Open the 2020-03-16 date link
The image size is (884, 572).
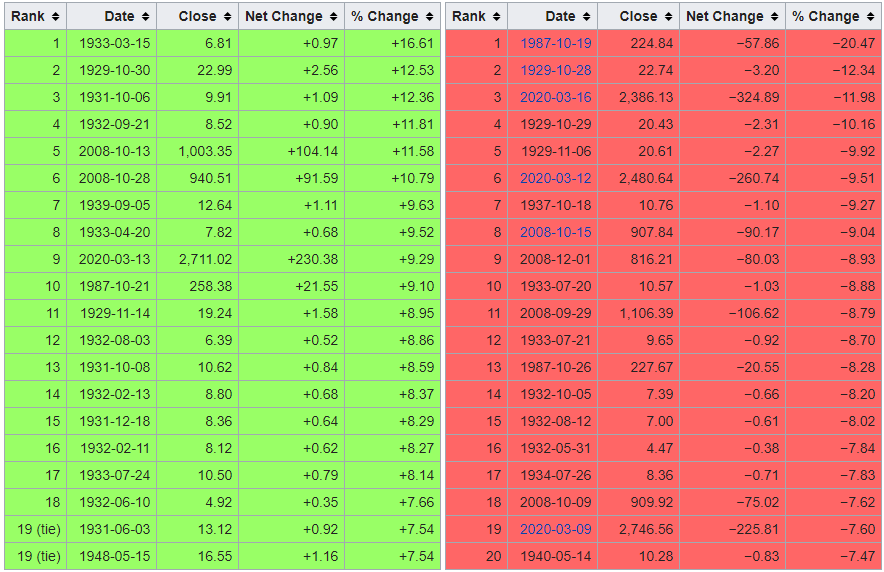555,97
